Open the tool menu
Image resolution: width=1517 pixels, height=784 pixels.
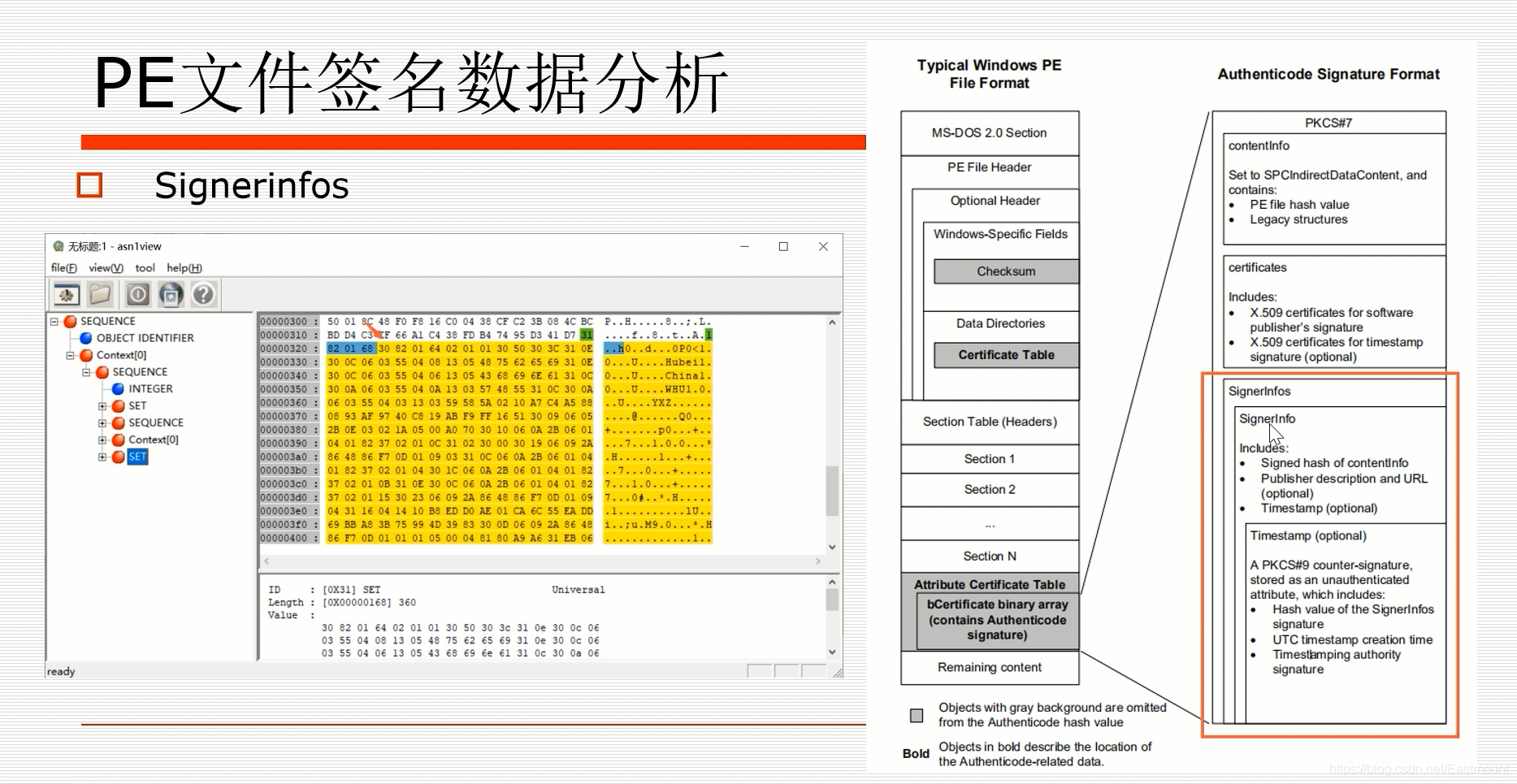145,268
